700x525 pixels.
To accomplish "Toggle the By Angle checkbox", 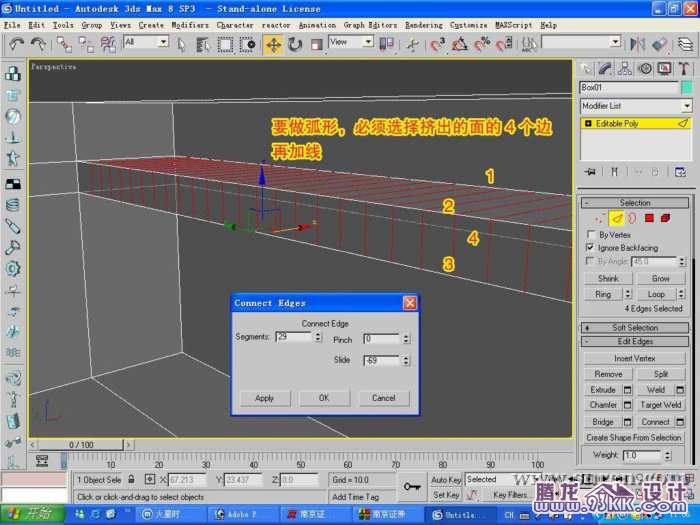I will click(590, 261).
